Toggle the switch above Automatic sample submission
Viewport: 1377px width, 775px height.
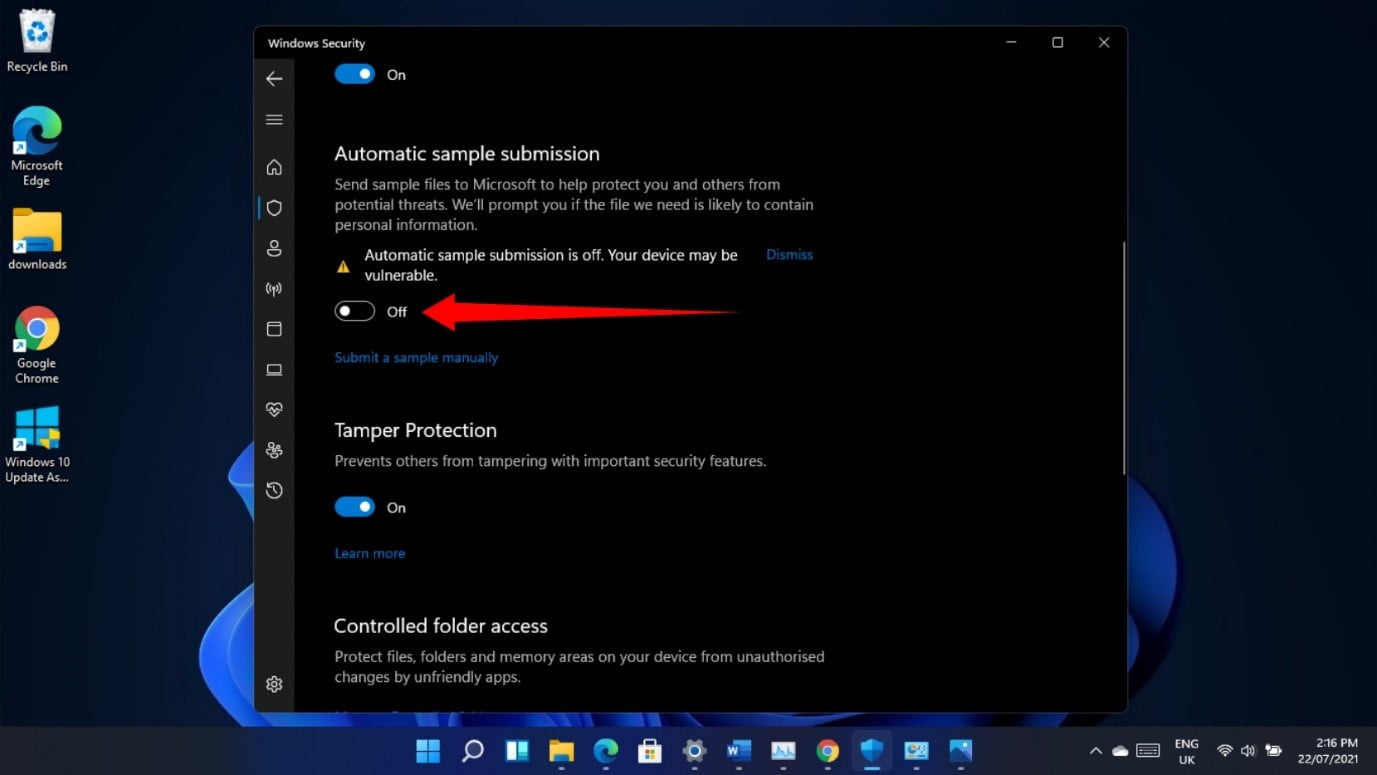tap(354, 74)
